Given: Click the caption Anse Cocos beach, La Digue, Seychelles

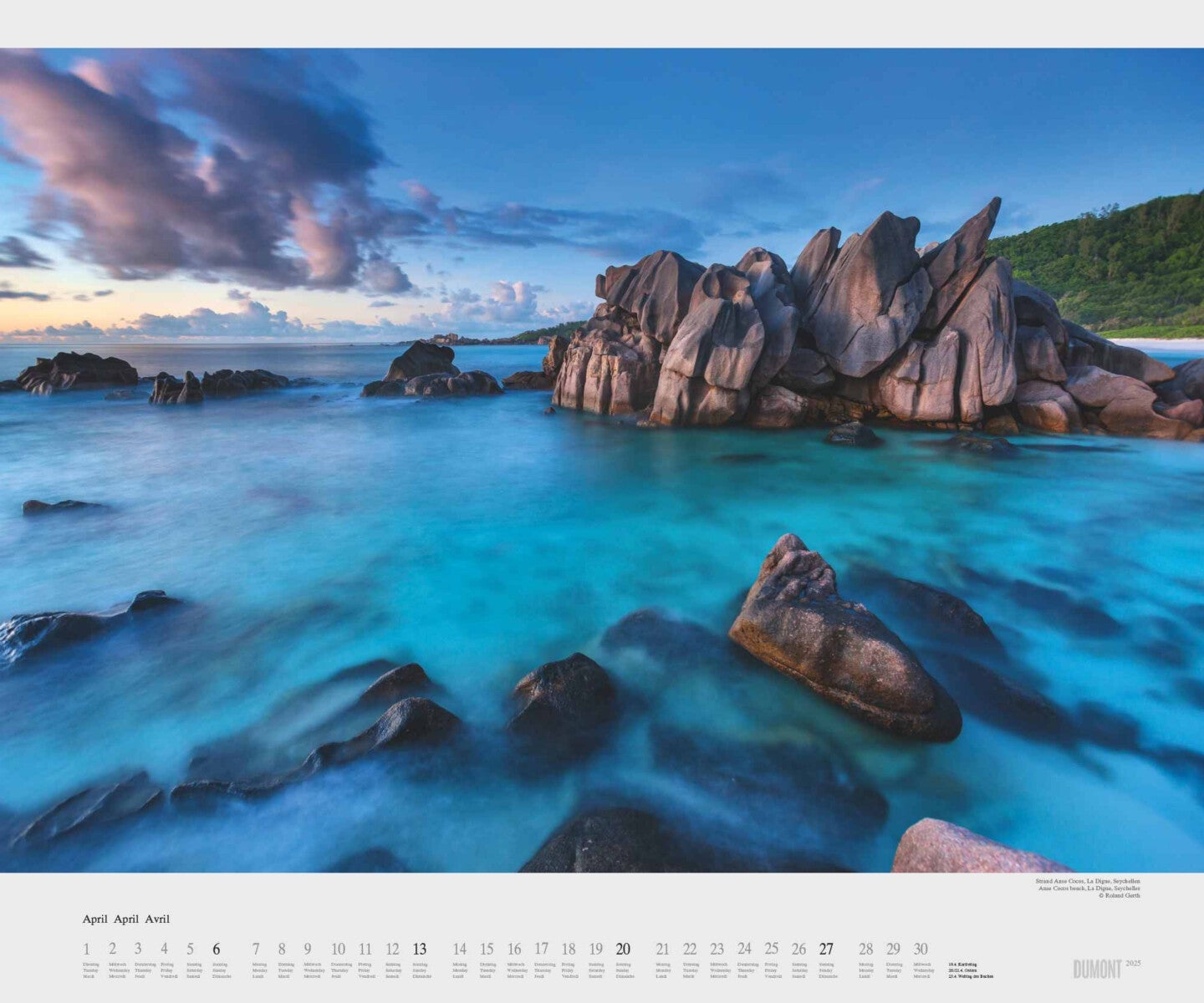Looking at the screenshot, I should click(1089, 888).
